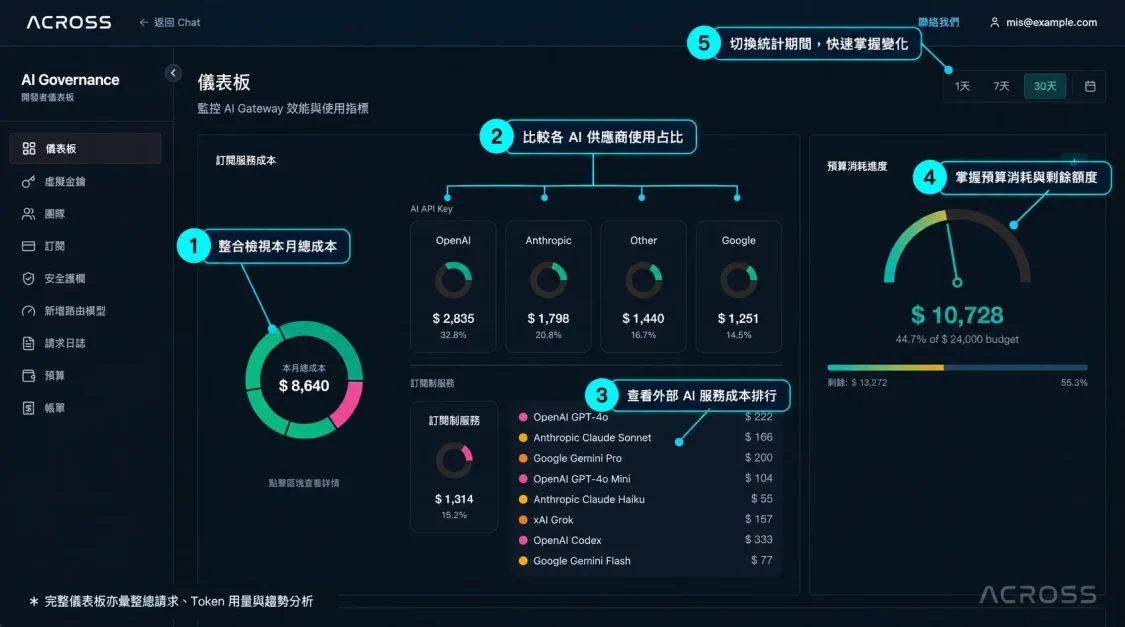1125x627 pixels.
Task: Select the OpenAI GPT-4o Mini row
Action: 646,478
